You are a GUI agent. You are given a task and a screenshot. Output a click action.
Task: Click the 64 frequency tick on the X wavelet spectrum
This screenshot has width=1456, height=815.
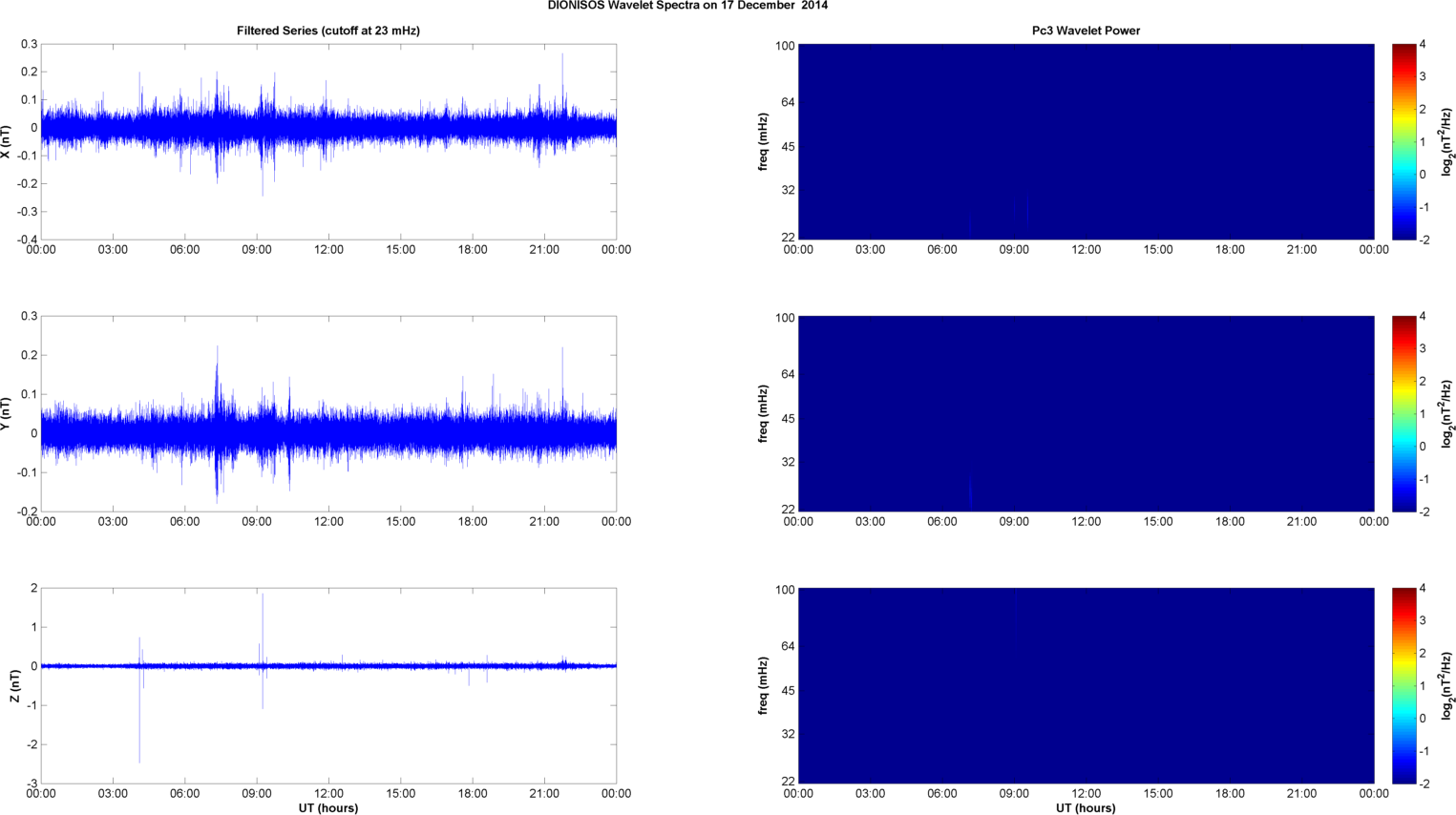(x=789, y=102)
